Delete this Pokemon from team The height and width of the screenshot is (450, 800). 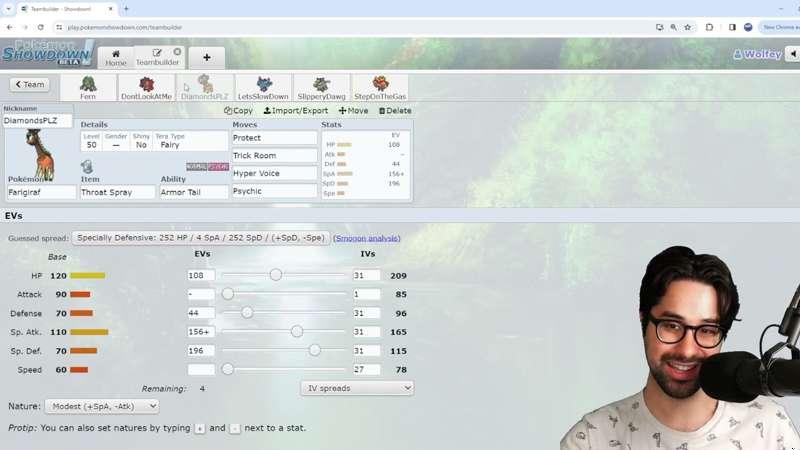point(395,110)
